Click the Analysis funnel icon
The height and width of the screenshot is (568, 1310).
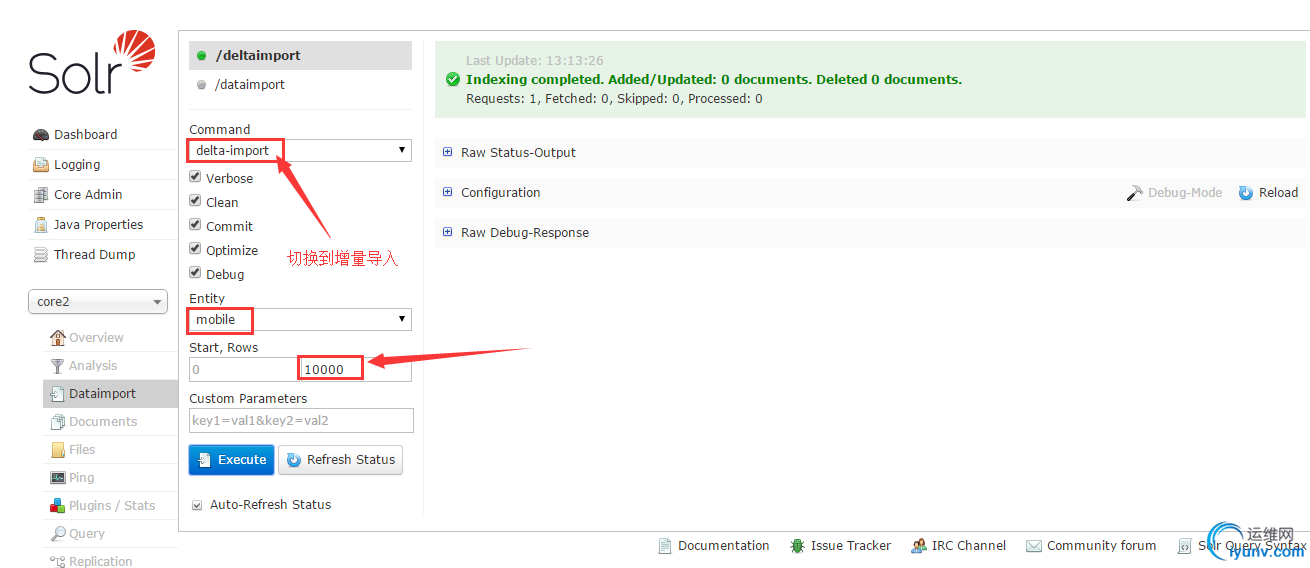point(58,366)
